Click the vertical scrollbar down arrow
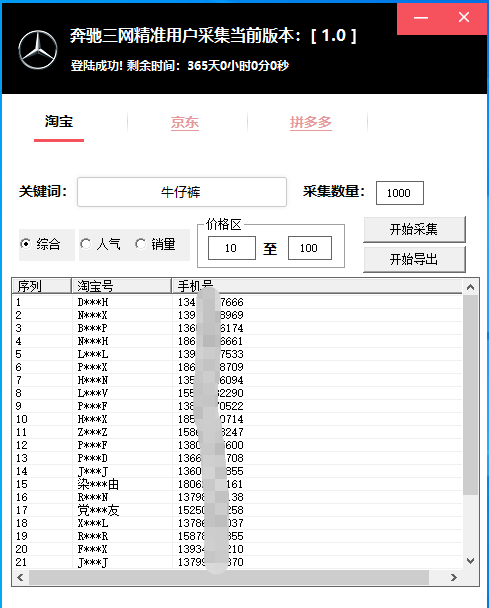 pyautogui.click(x=470, y=561)
